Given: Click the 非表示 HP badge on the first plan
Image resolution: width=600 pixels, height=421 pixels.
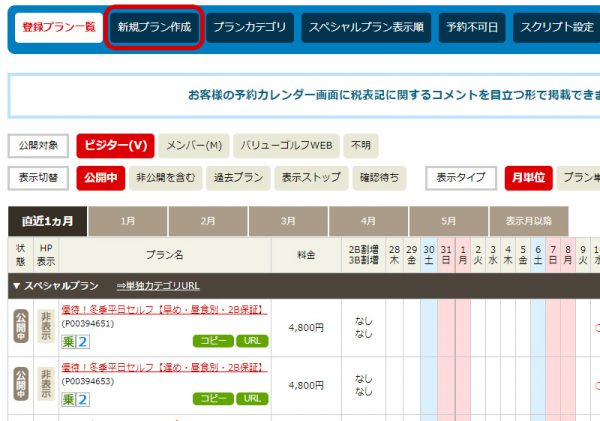Looking at the screenshot, I should click(x=46, y=326).
